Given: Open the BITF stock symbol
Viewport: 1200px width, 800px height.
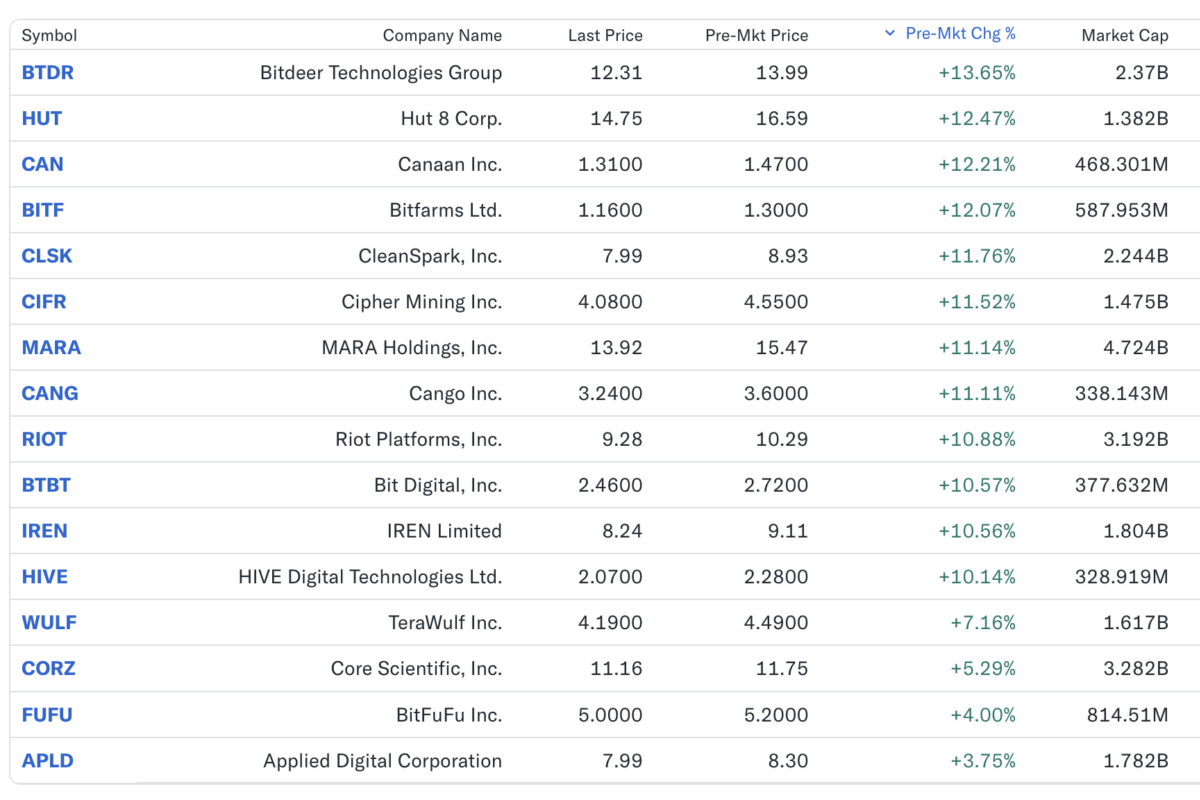Looking at the screenshot, I should [43, 211].
